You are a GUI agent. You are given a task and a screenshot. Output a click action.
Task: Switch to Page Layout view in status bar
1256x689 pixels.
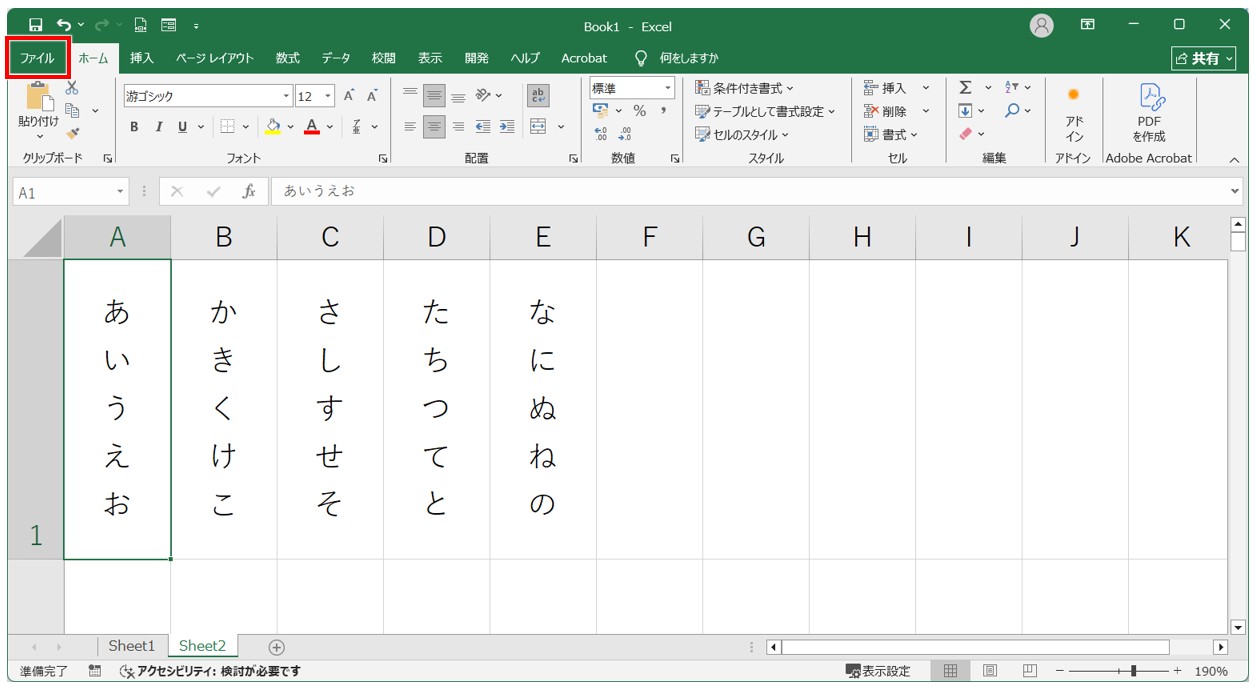point(990,671)
